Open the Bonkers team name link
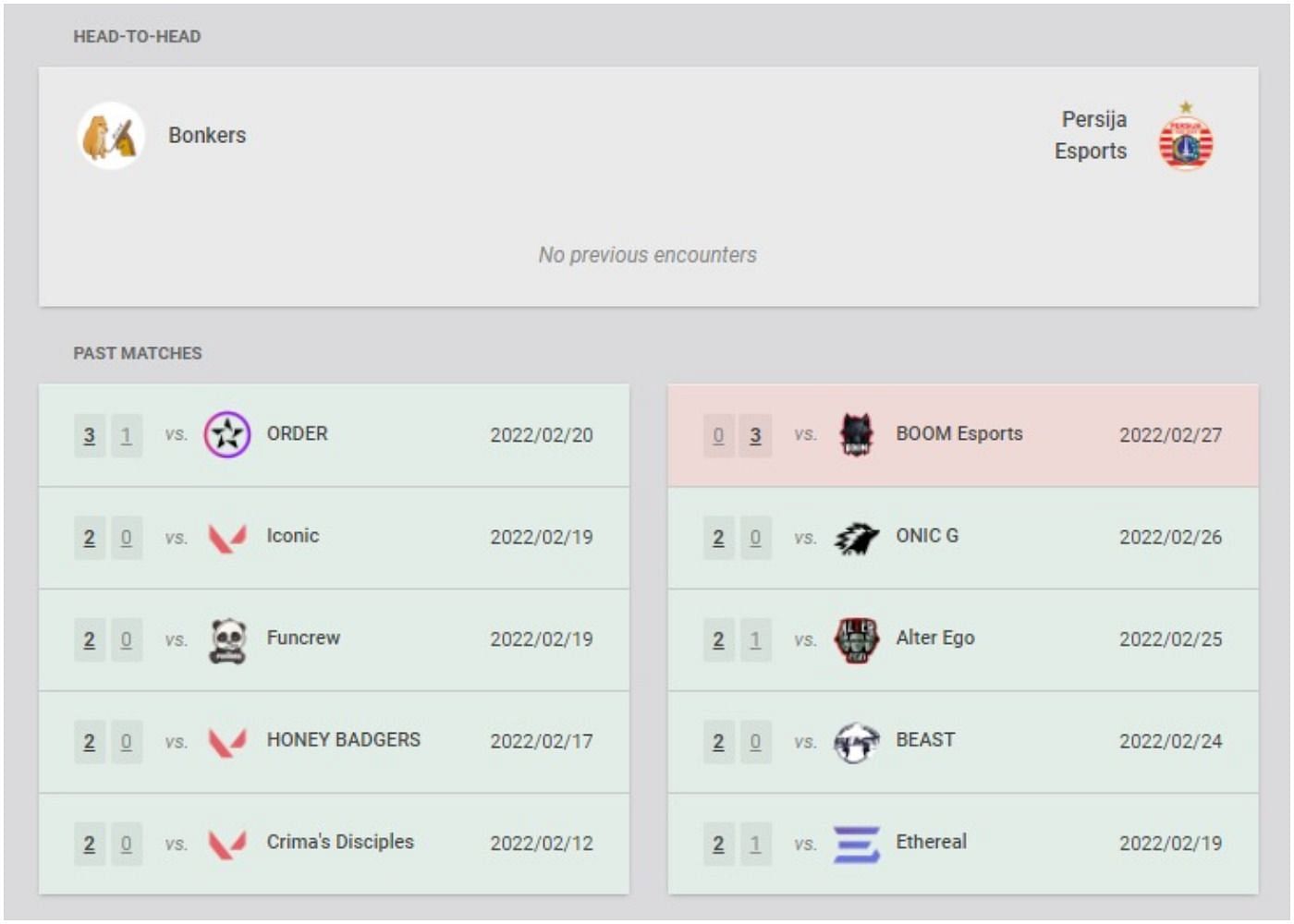The width and height of the screenshot is (1294, 924). coord(207,135)
